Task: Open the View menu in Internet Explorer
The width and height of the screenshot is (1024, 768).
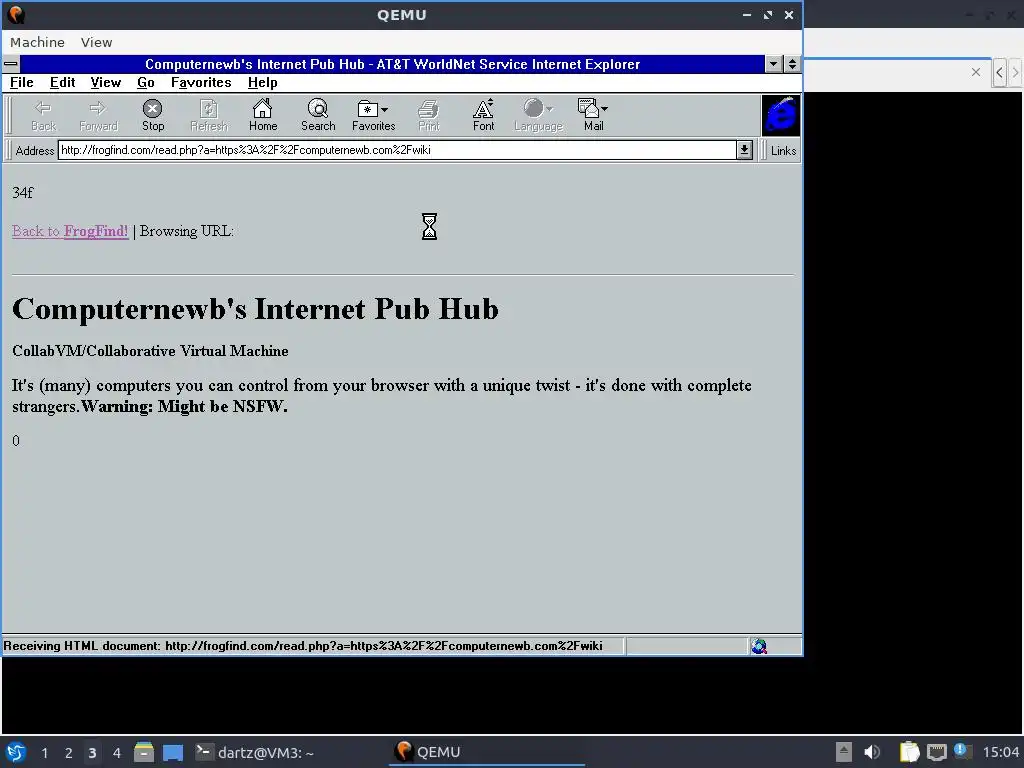Action: click(106, 82)
